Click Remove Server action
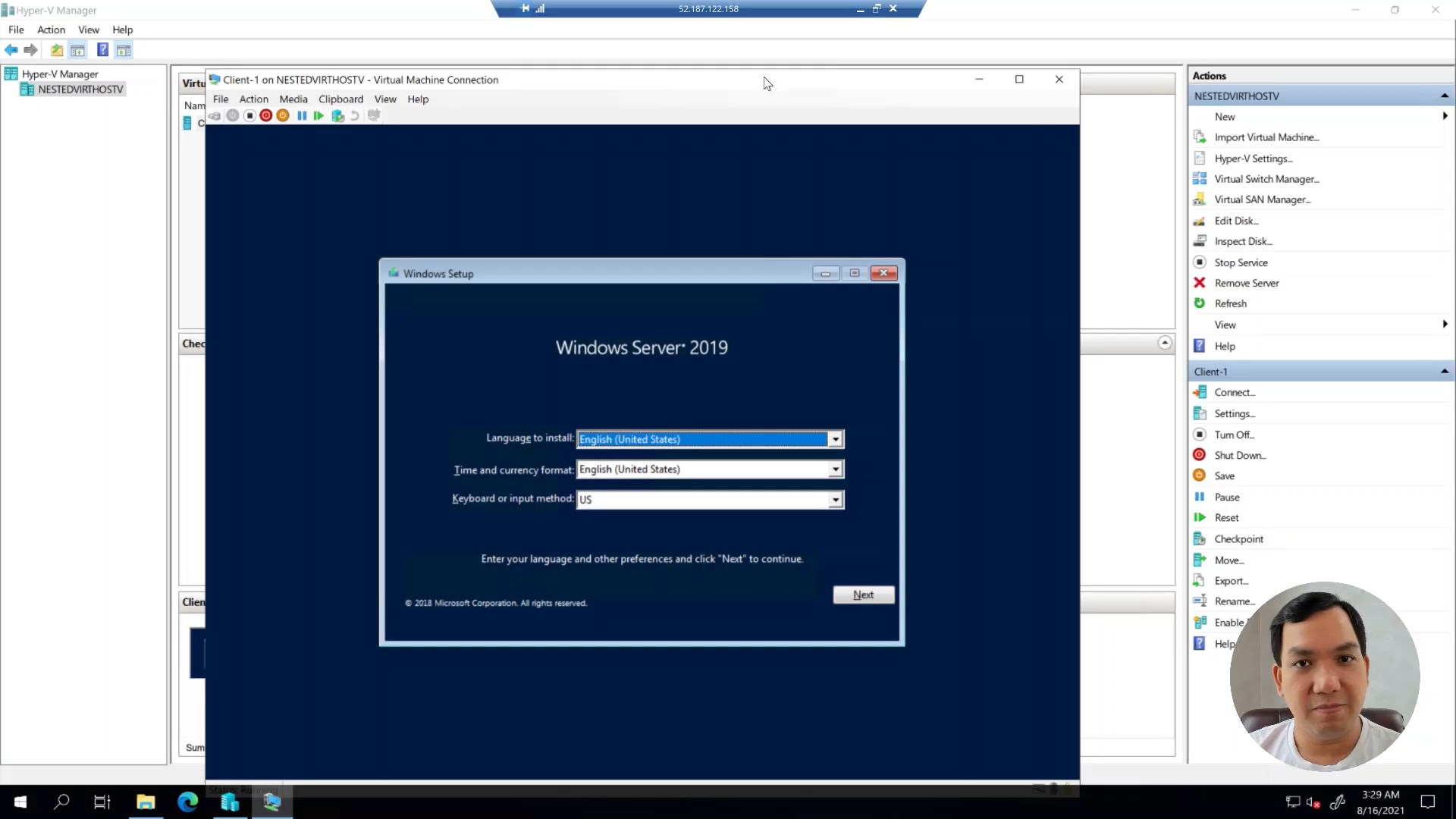Screen dimensions: 1456x819 1246,283
